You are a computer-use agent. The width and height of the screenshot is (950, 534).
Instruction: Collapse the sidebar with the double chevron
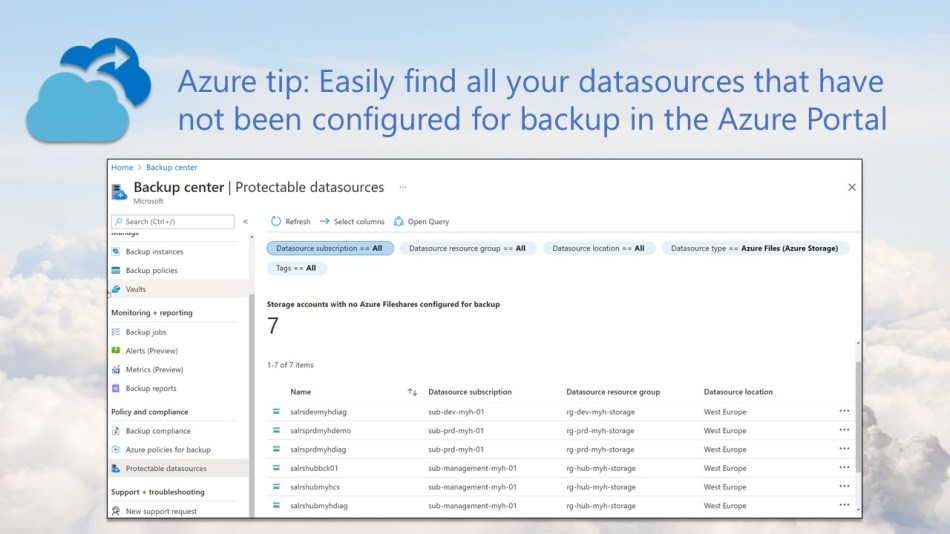click(246, 222)
